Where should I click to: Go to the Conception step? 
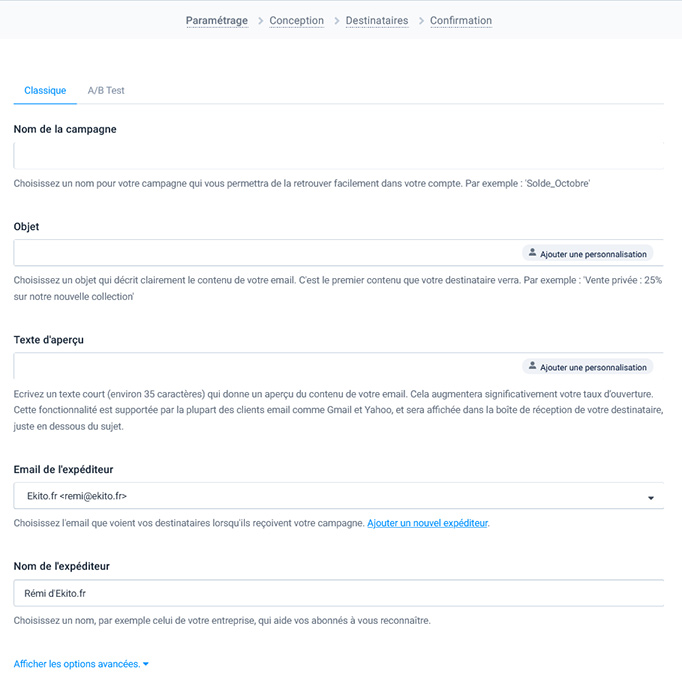coord(296,20)
